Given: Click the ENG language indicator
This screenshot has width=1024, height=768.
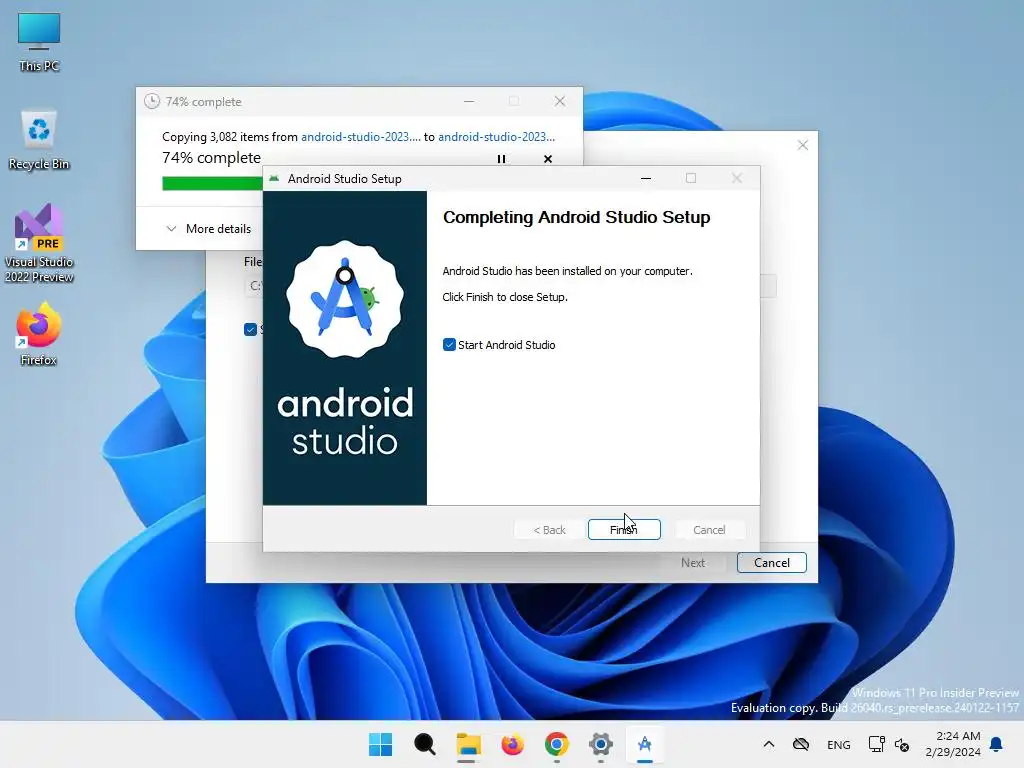Looking at the screenshot, I should coord(839,744).
